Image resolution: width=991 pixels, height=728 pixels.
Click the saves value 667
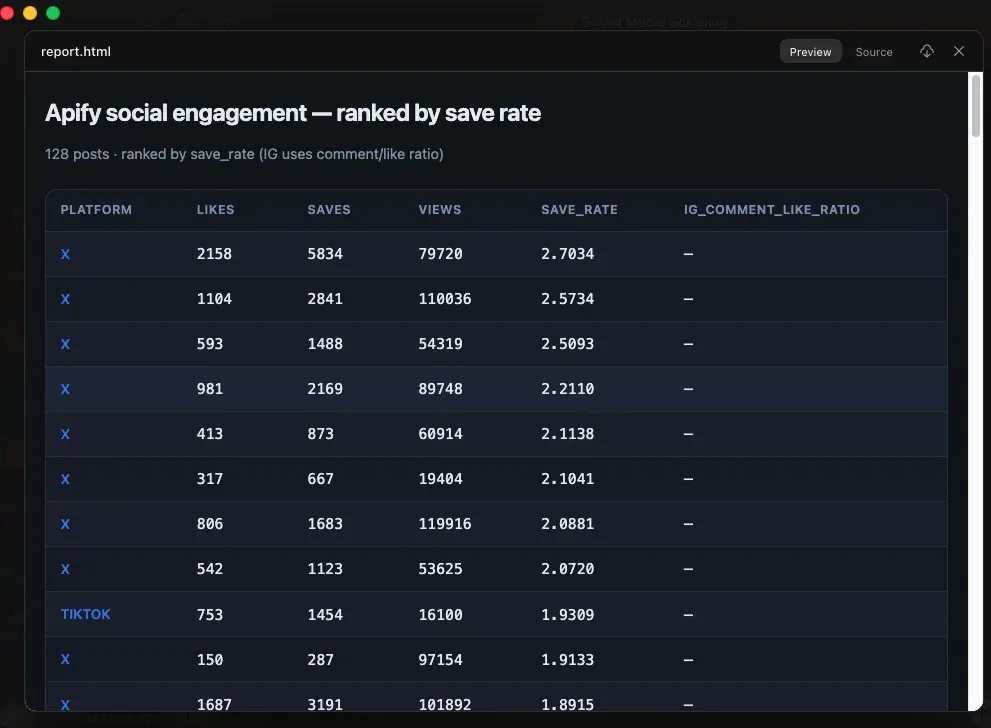[x=320, y=479]
